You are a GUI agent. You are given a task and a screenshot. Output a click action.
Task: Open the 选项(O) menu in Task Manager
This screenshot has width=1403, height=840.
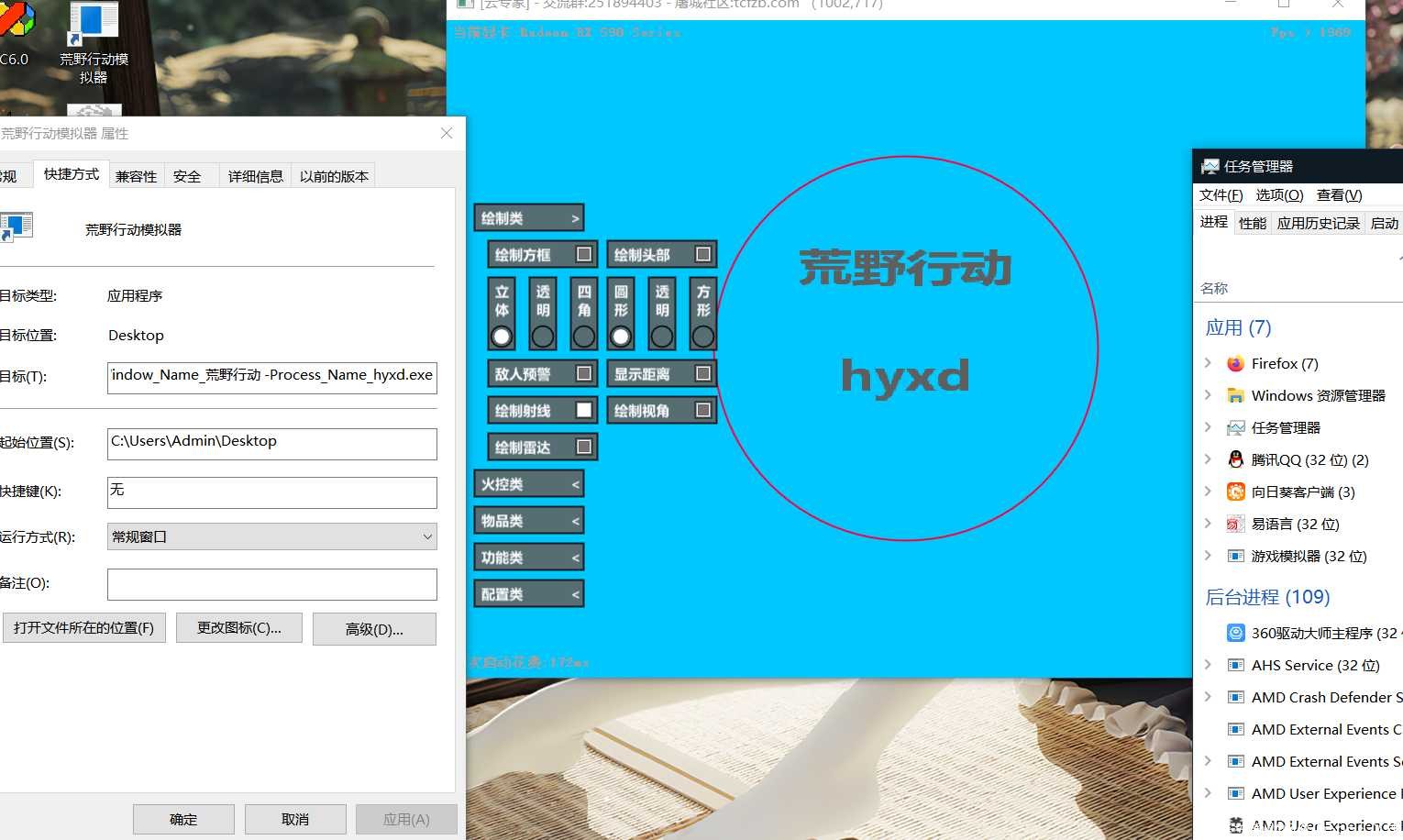click(1279, 195)
